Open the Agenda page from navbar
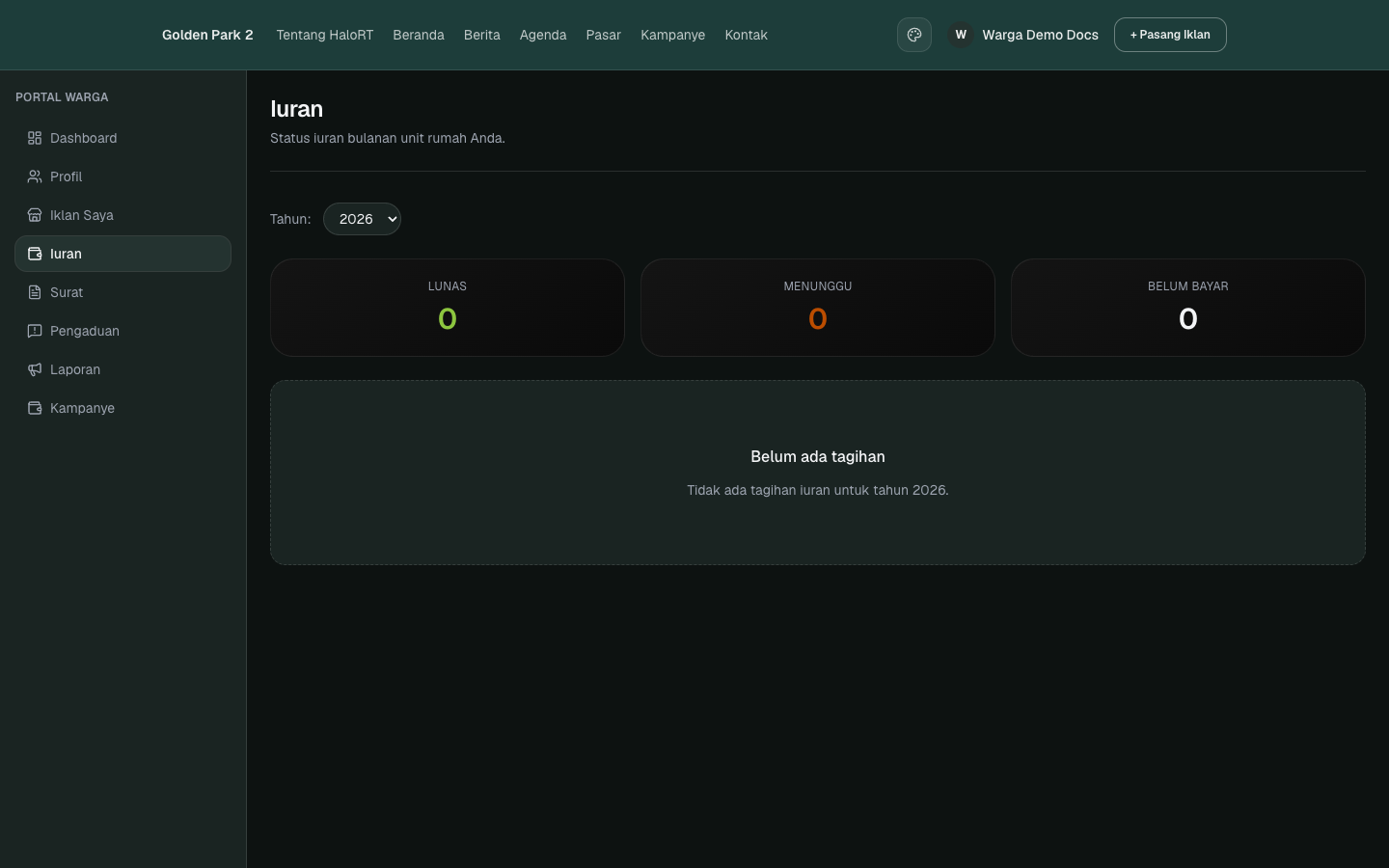1389x868 pixels. (x=543, y=35)
